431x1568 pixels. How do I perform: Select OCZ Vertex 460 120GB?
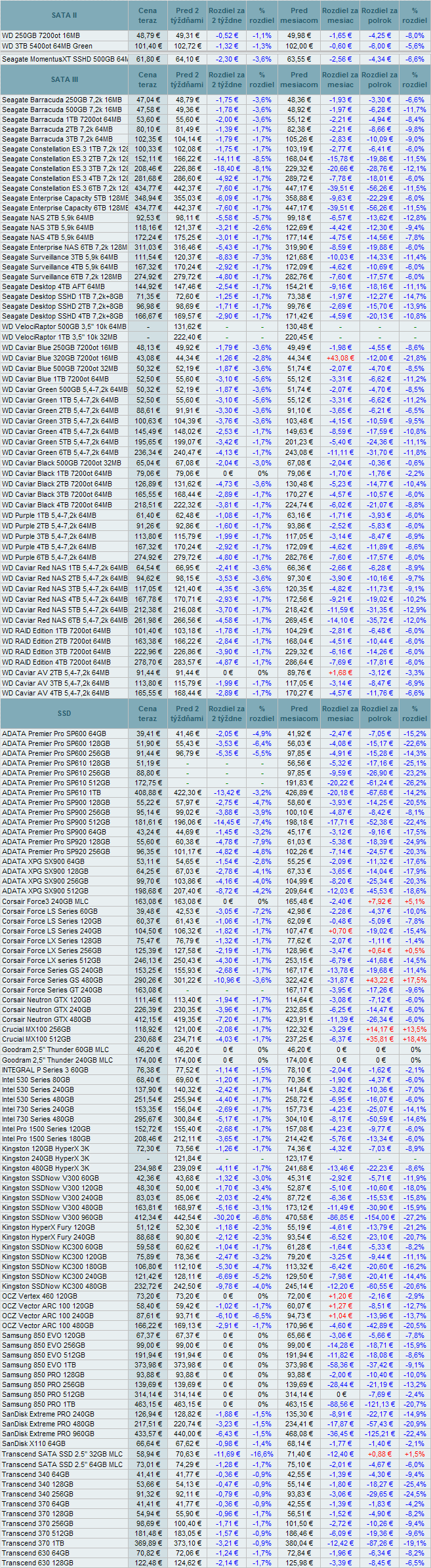click(39, 1297)
